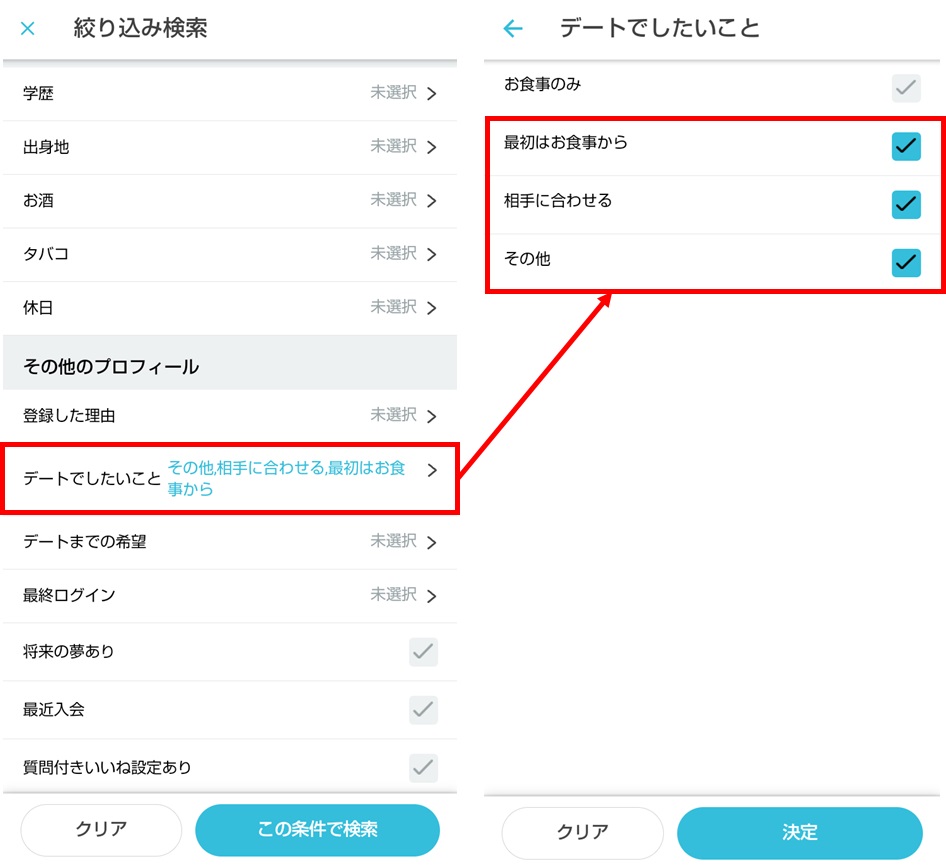Close the 絞り込み検索 screen with X icon

tap(28, 29)
